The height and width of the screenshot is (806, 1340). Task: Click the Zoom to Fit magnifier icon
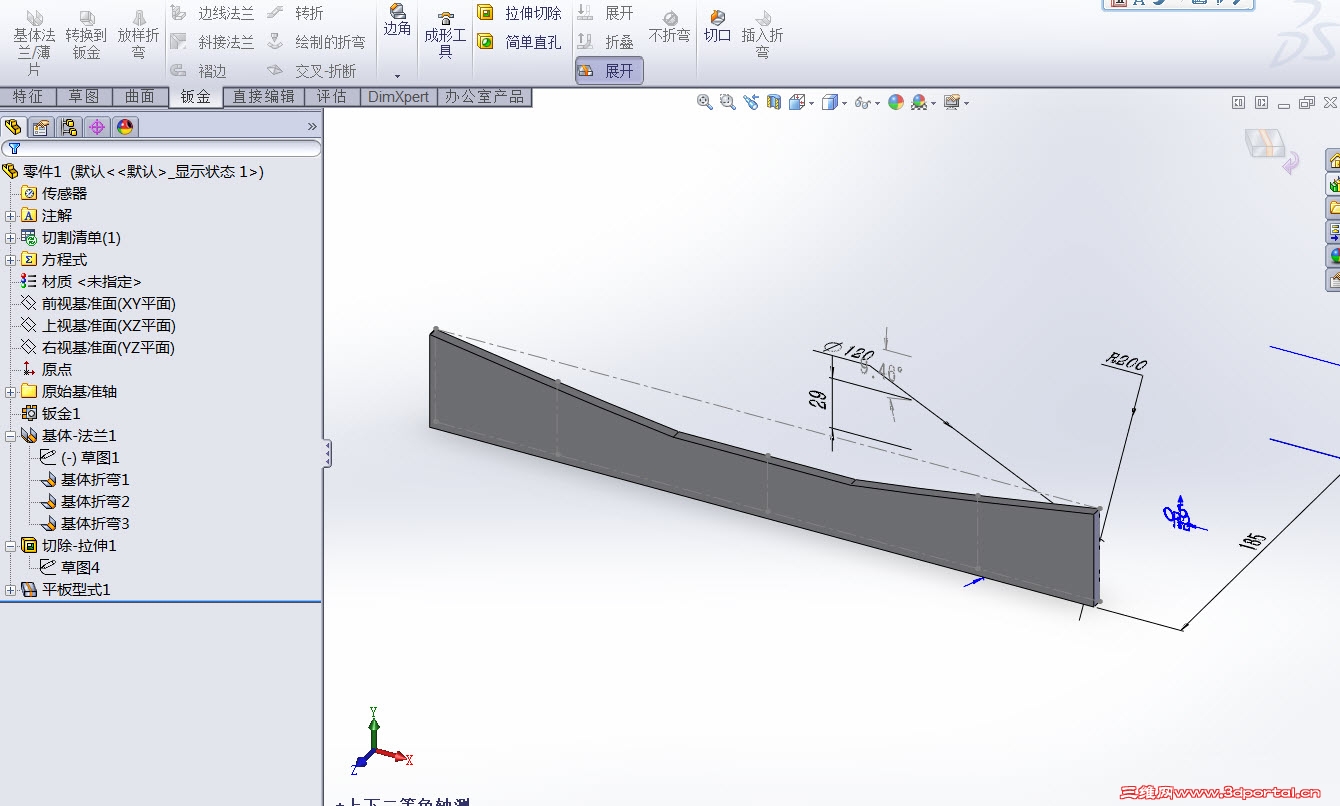[x=705, y=102]
